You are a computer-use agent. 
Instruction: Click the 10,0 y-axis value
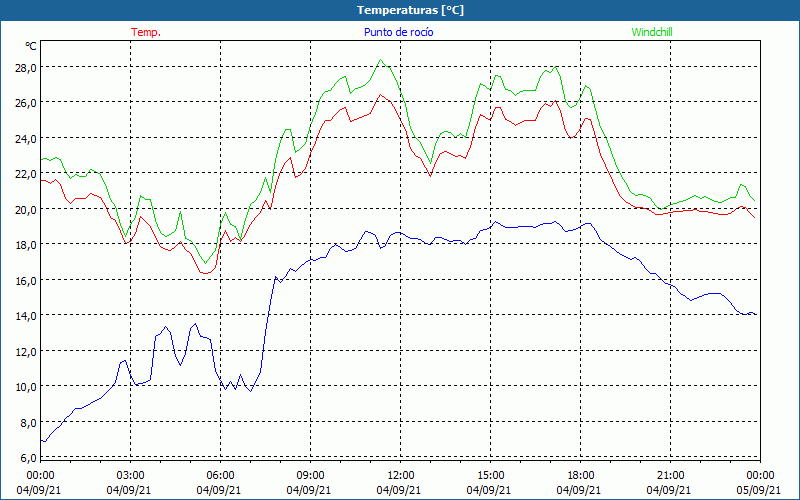click(x=26, y=386)
